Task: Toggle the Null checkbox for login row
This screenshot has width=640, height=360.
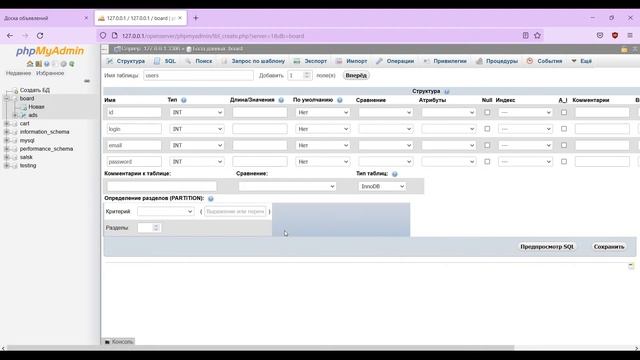Action: [x=487, y=129]
